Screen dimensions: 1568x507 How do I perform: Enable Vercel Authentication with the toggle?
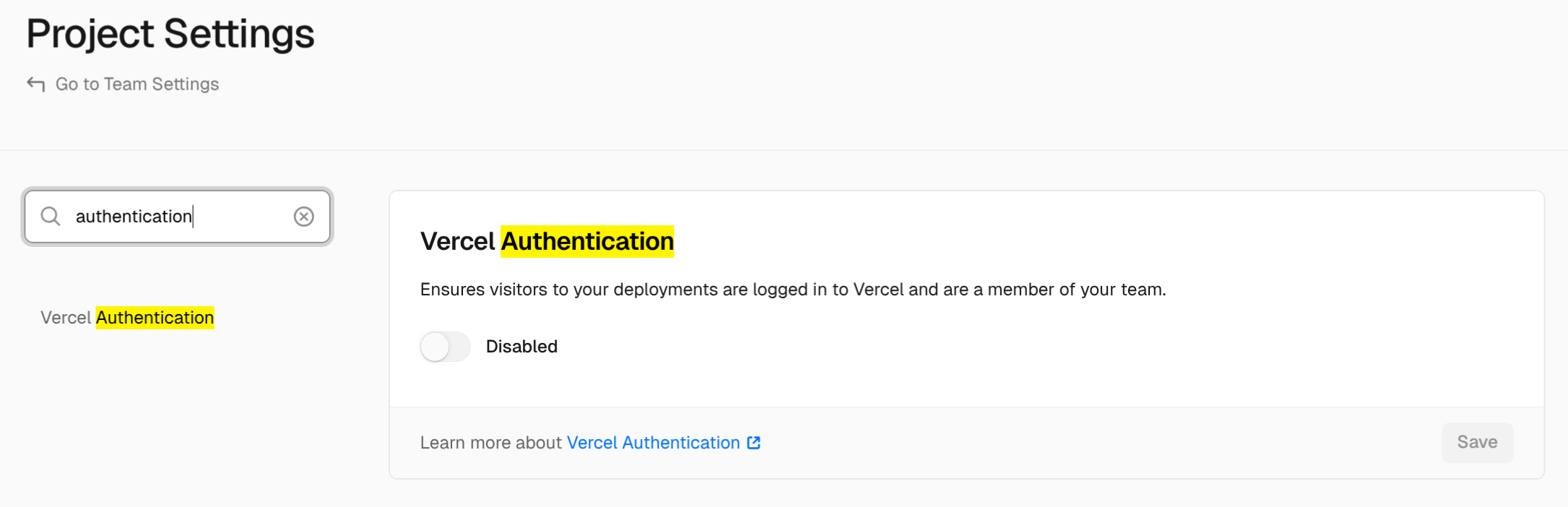coord(445,347)
